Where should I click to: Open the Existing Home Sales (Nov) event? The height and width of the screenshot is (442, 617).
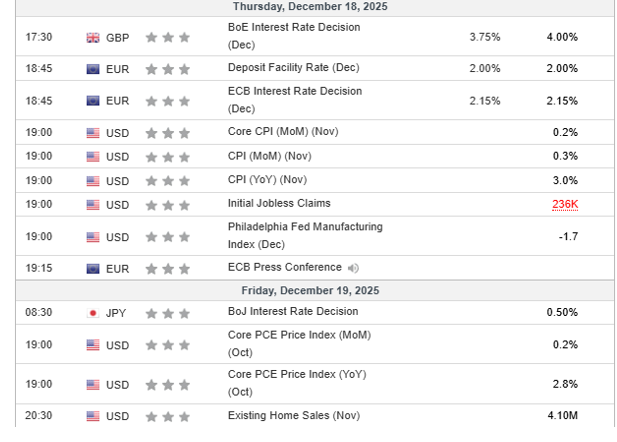(x=294, y=416)
